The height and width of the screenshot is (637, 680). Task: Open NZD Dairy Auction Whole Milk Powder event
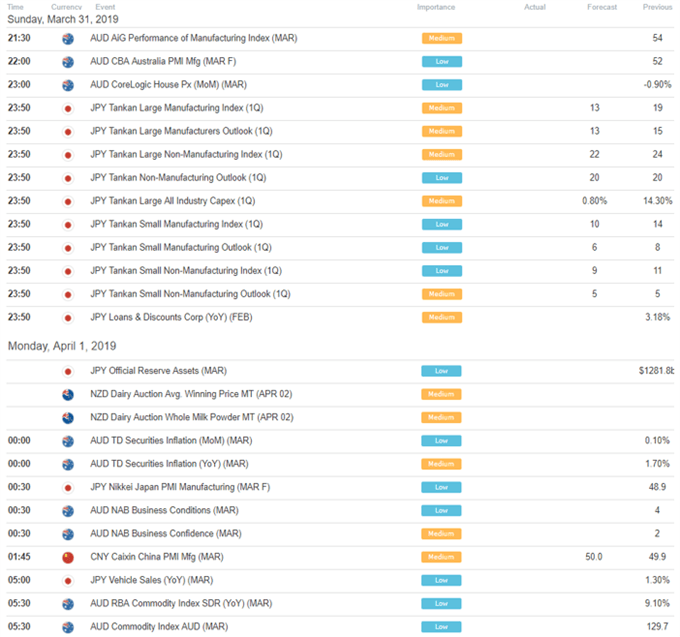click(x=192, y=417)
